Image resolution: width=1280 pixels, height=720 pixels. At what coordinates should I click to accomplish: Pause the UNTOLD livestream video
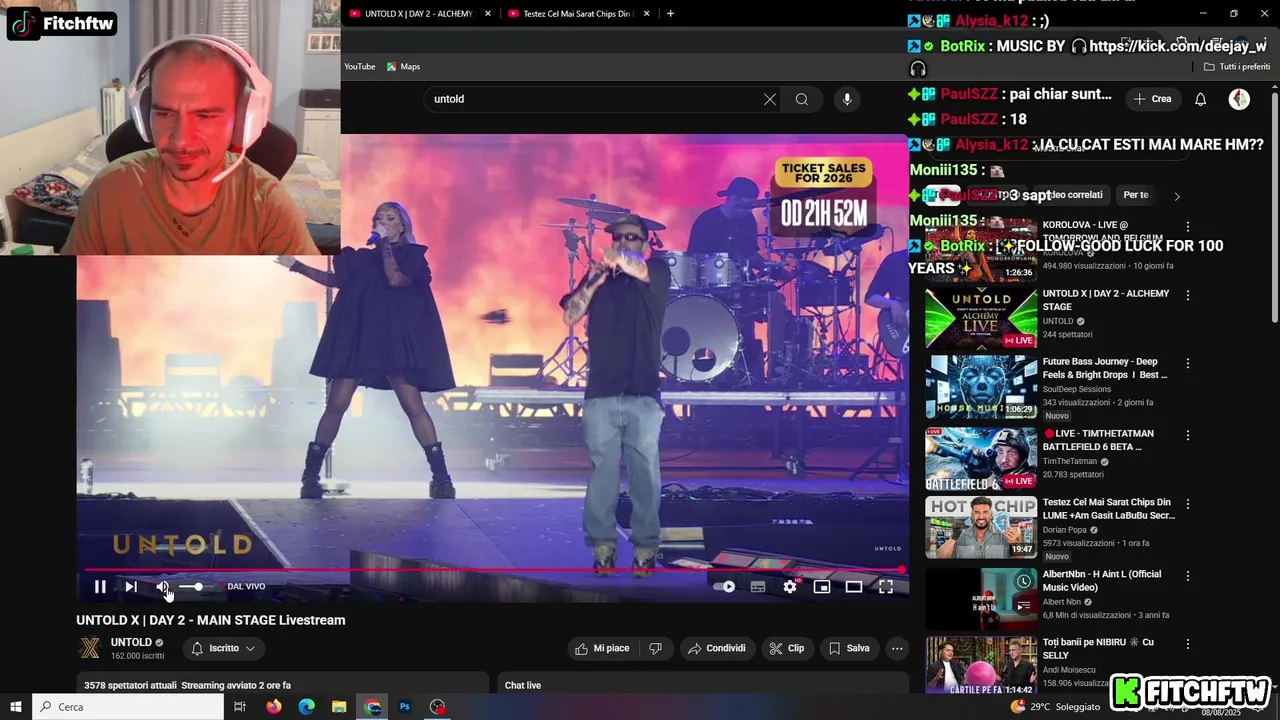click(x=100, y=587)
